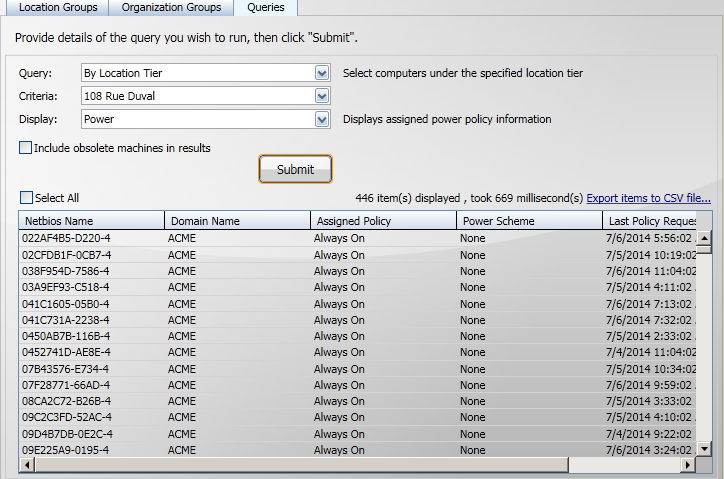Screen dimensions: 724x479
Task: Switch to the Organization Groups tab
Action: click(171, 8)
